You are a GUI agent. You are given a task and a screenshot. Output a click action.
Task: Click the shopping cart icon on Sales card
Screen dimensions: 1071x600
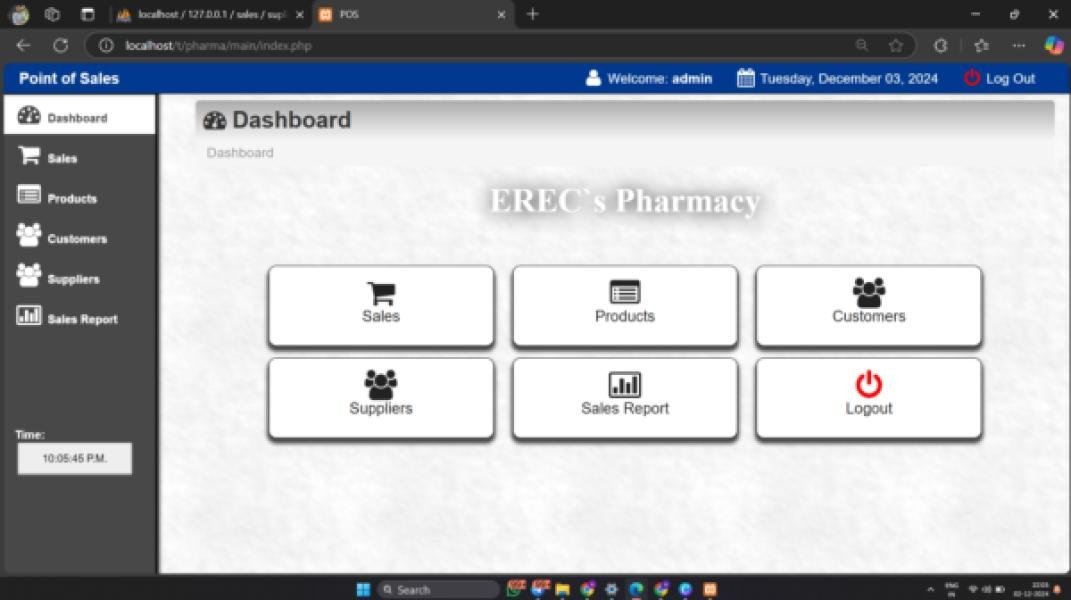[380, 293]
